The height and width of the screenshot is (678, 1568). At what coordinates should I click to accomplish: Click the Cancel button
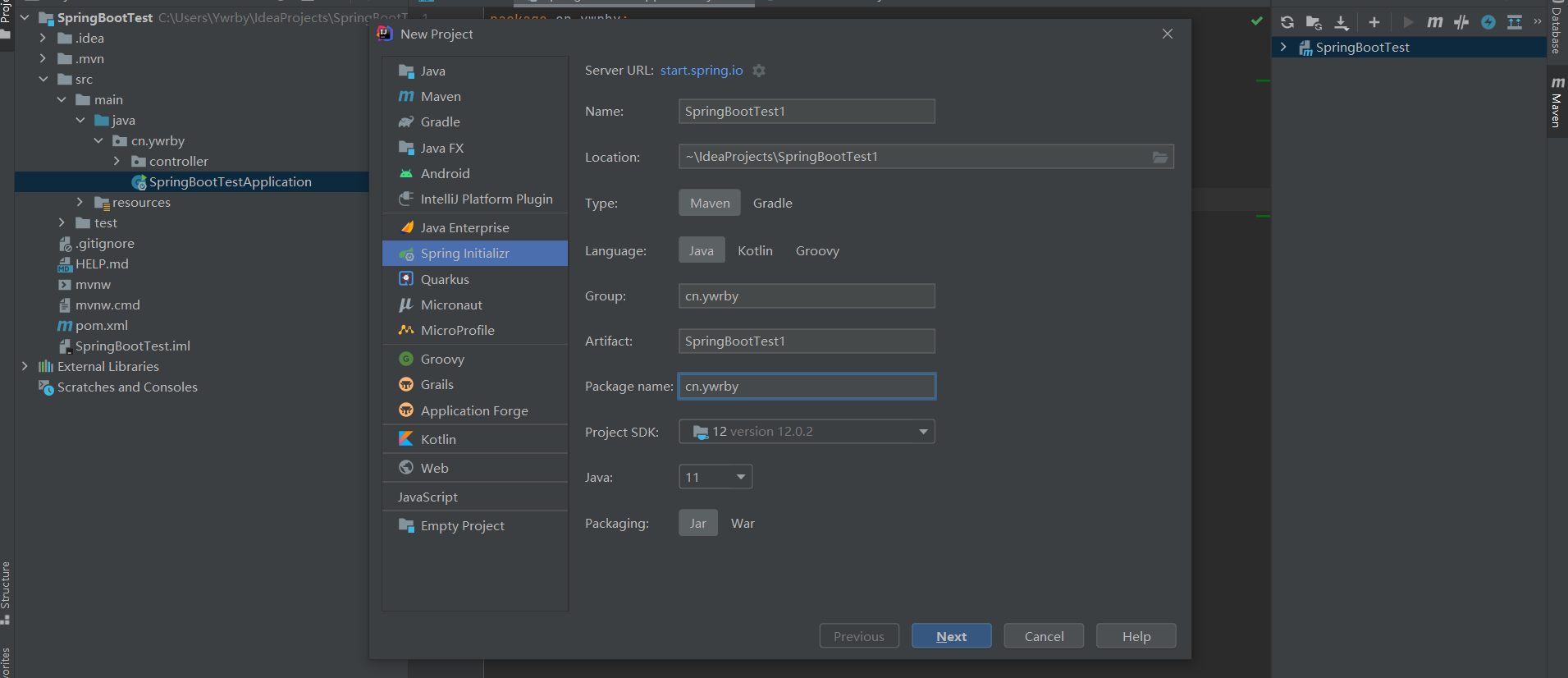(1044, 636)
